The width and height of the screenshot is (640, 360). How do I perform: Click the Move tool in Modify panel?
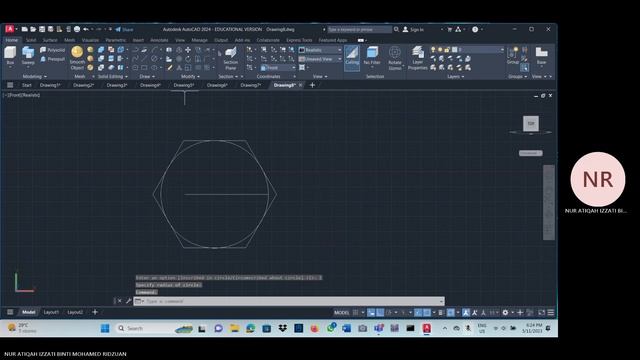click(x=188, y=50)
